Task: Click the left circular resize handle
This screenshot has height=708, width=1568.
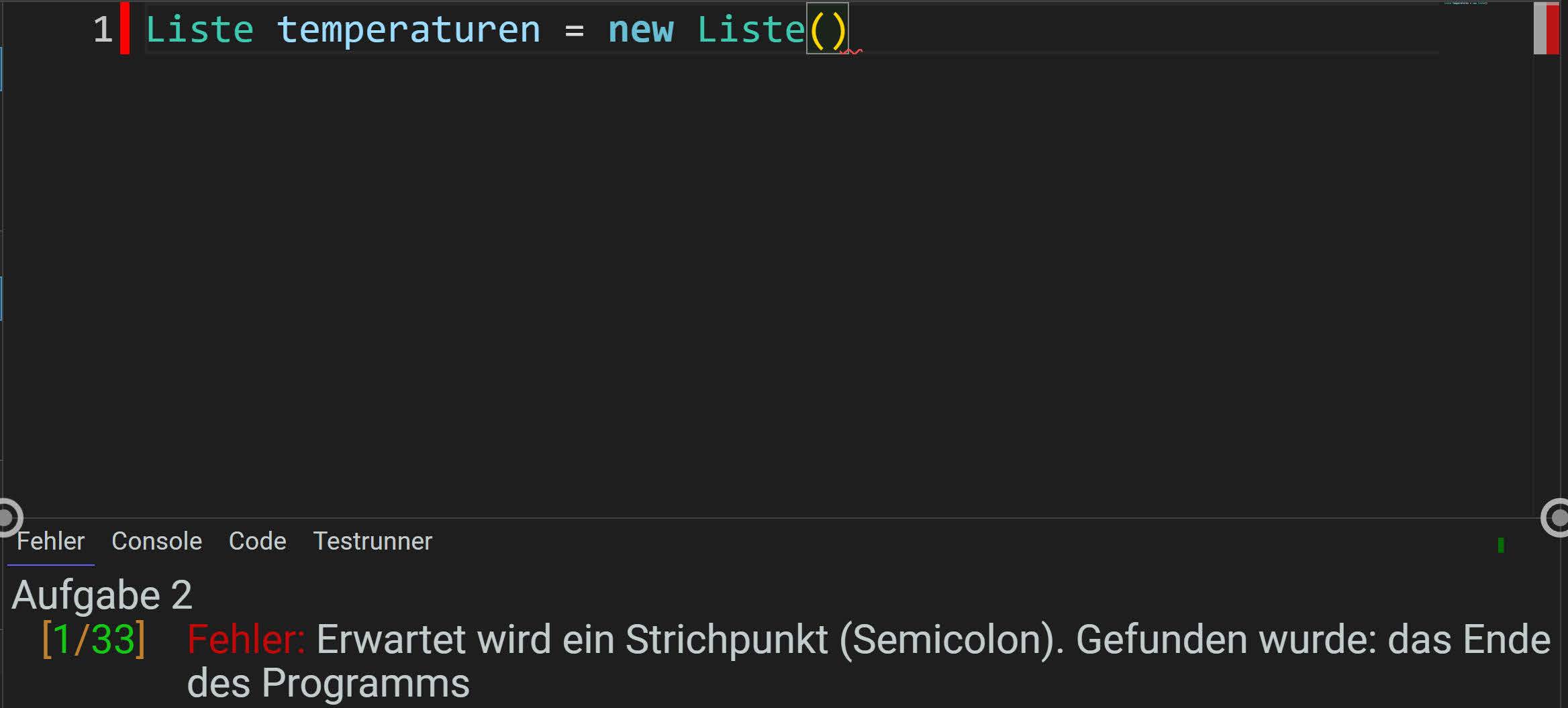Action: point(7,518)
